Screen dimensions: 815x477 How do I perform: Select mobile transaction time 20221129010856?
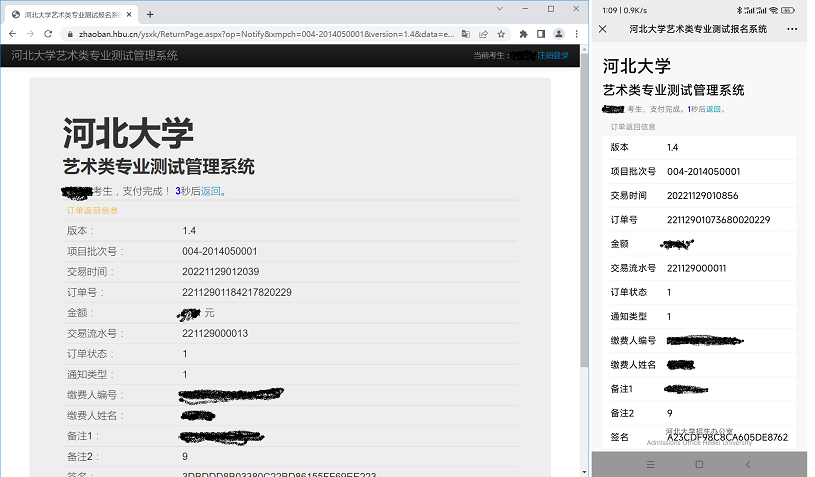coord(702,196)
